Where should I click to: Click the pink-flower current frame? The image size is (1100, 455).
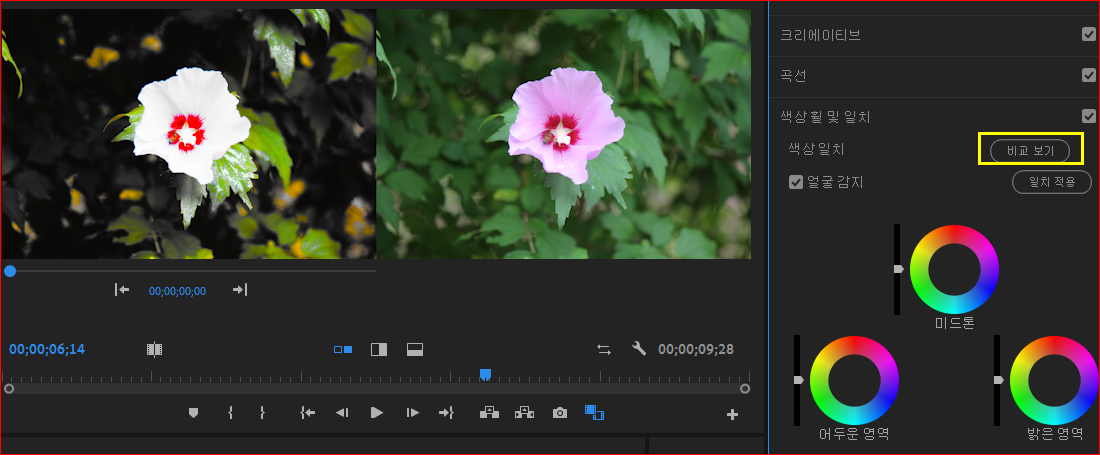tap(564, 134)
